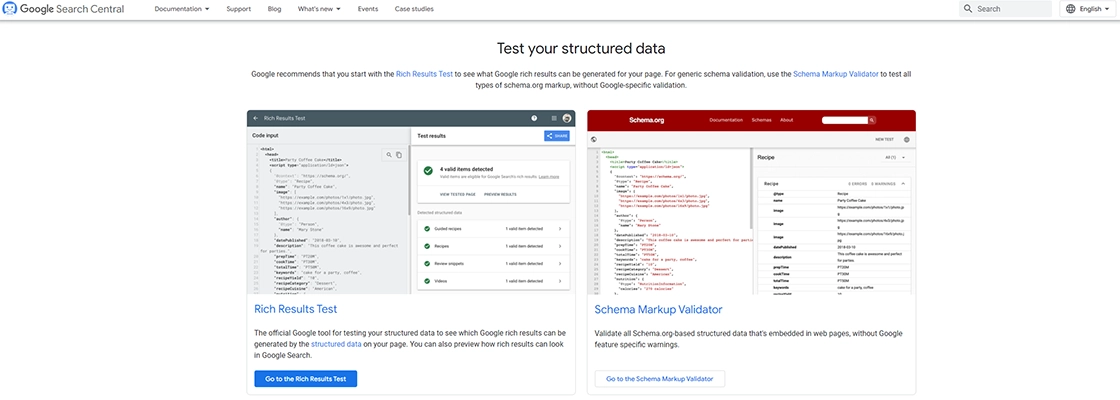Open the Case studies page
This screenshot has height=400, width=1120.
point(414,9)
